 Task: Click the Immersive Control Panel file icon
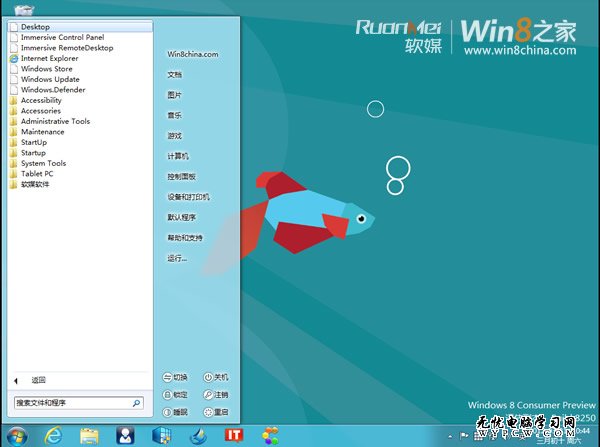tap(14, 38)
